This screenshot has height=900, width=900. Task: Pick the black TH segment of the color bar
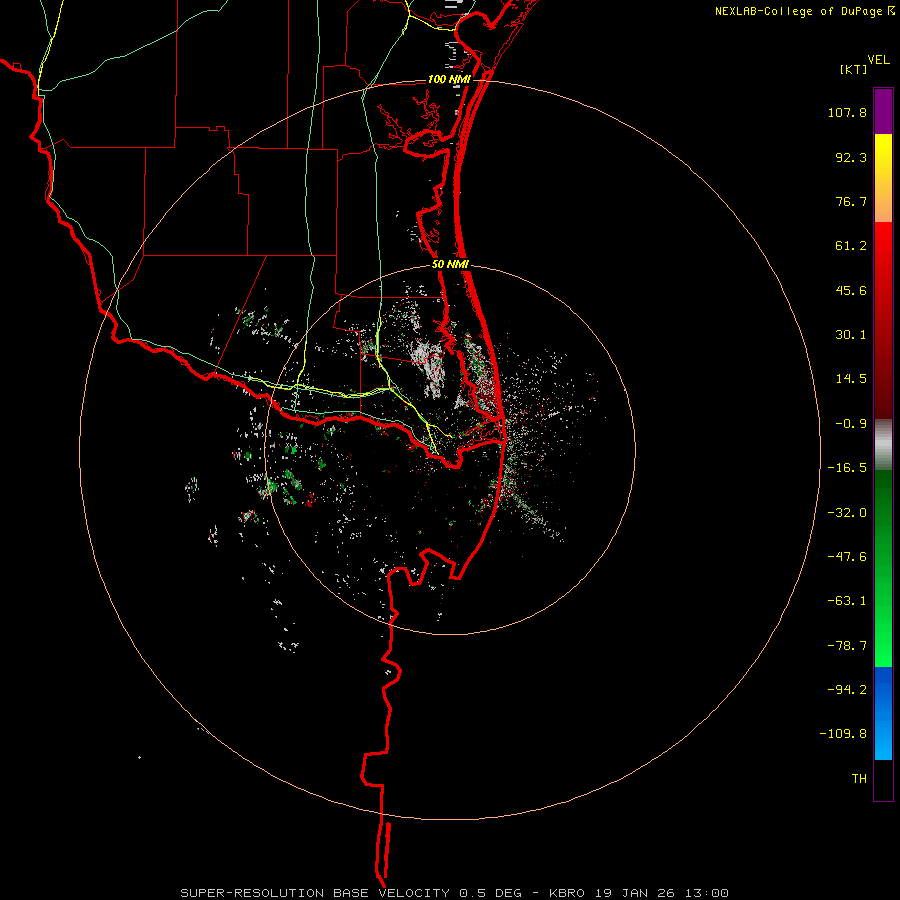883,779
